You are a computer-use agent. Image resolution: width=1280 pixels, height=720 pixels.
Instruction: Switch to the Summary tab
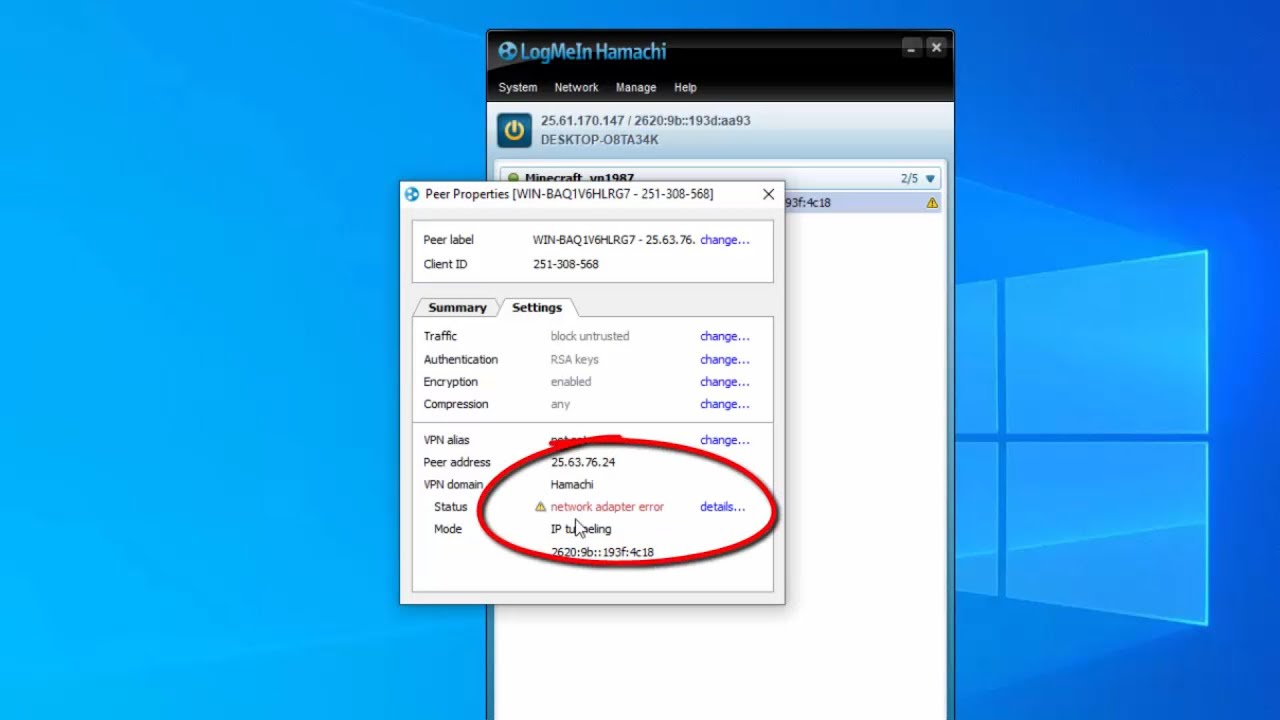[457, 308]
